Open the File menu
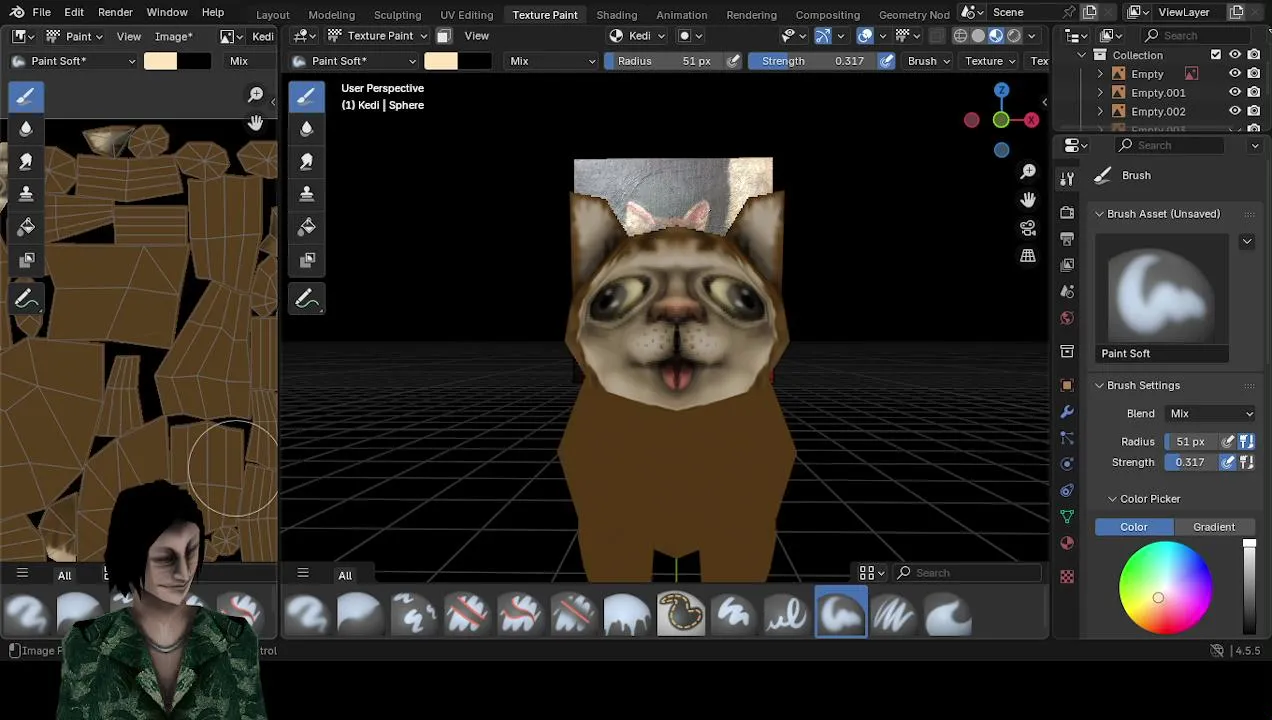1272x720 pixels. coord(41,12)
